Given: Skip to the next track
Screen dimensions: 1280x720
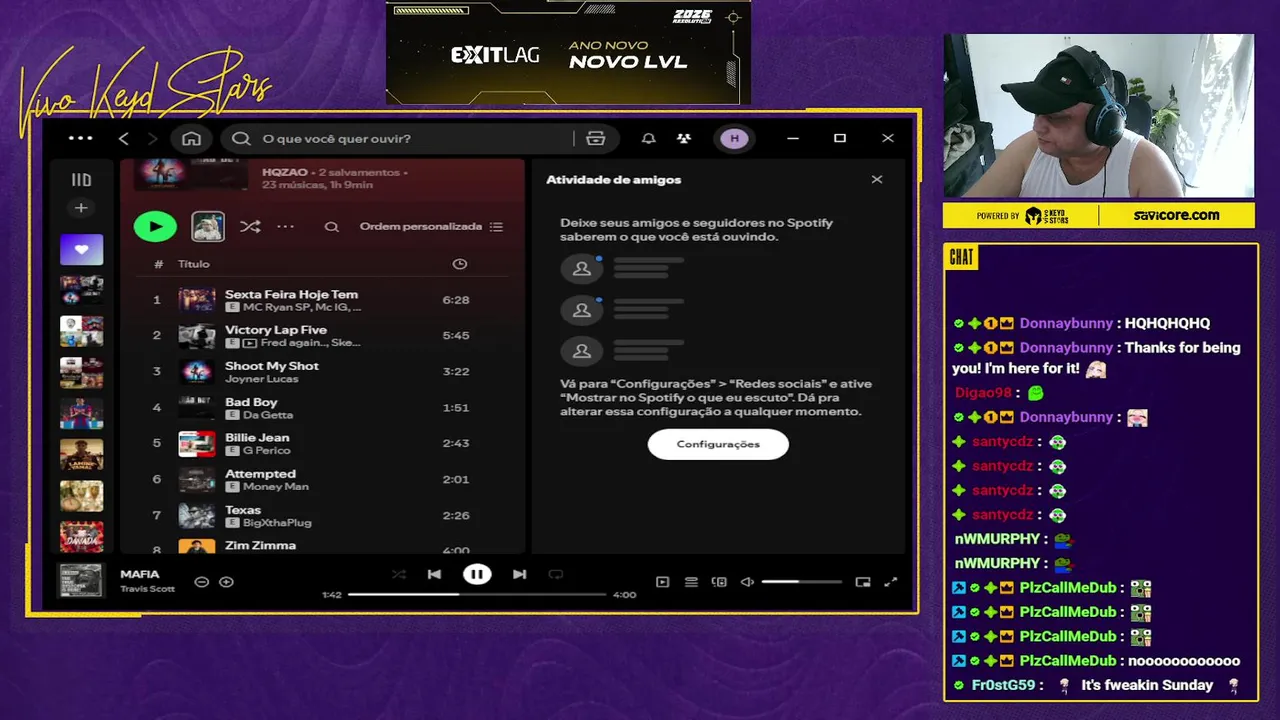Looking at the screenshot, I should (x=519, y=574).
